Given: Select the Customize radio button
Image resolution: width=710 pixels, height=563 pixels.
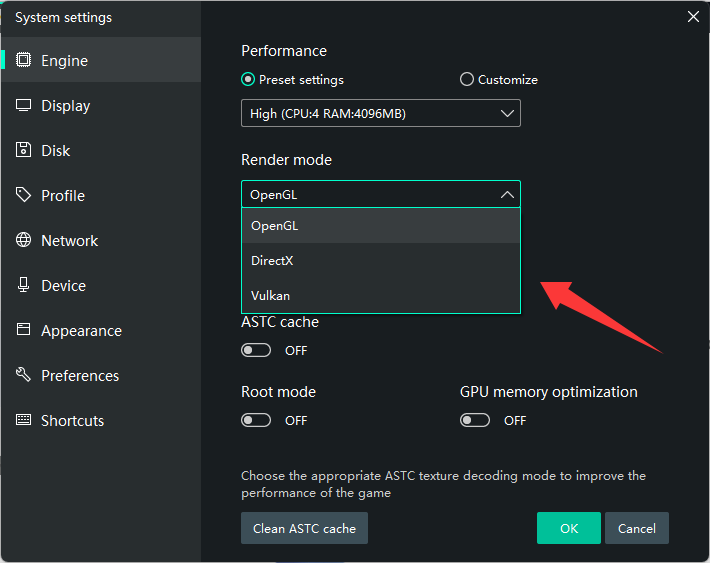Looking at the screenshot, I should (x=467, y=80).
